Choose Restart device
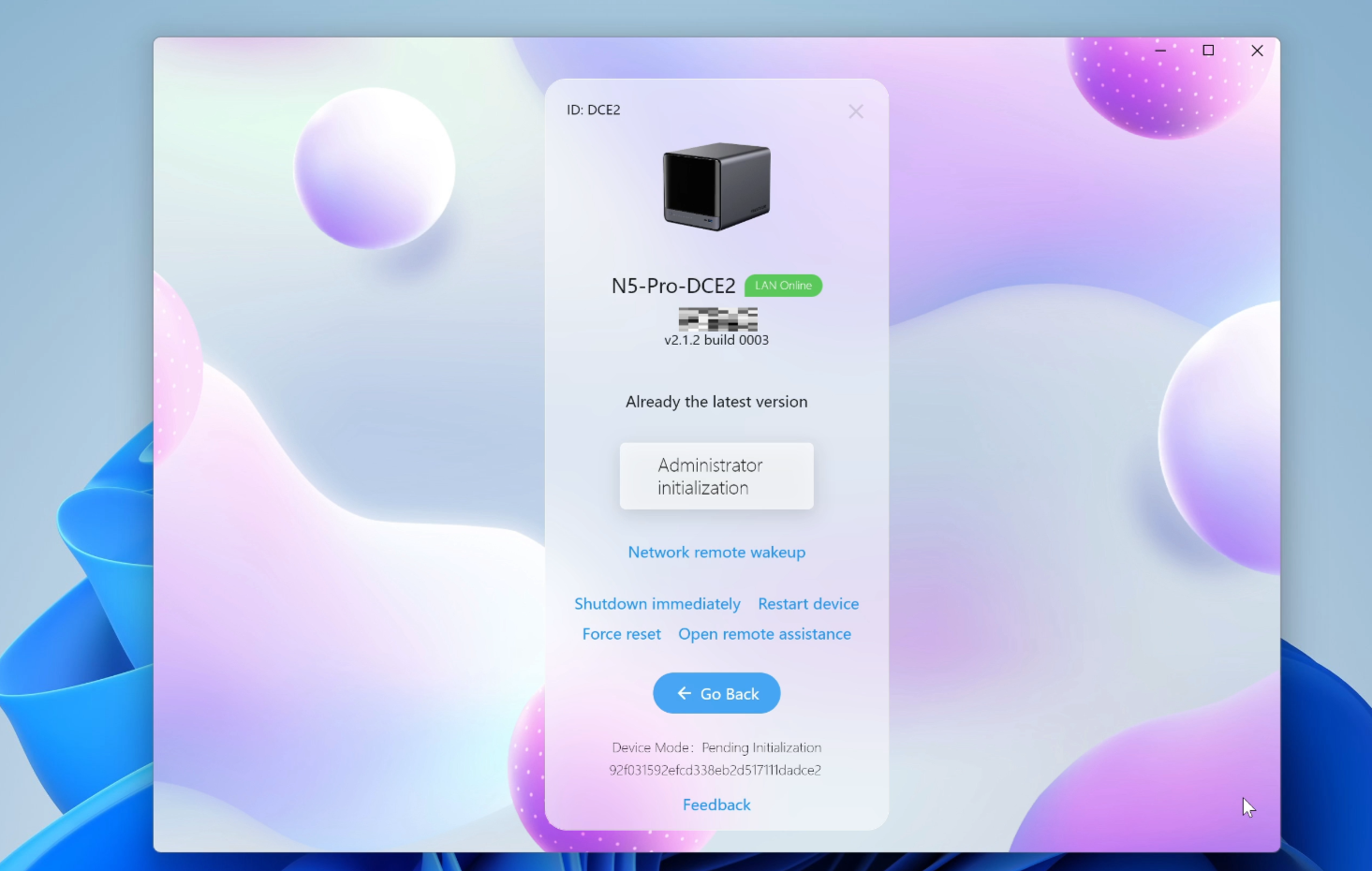The height and width of the screenshot is (871, 1372). [x=808, y=604]
